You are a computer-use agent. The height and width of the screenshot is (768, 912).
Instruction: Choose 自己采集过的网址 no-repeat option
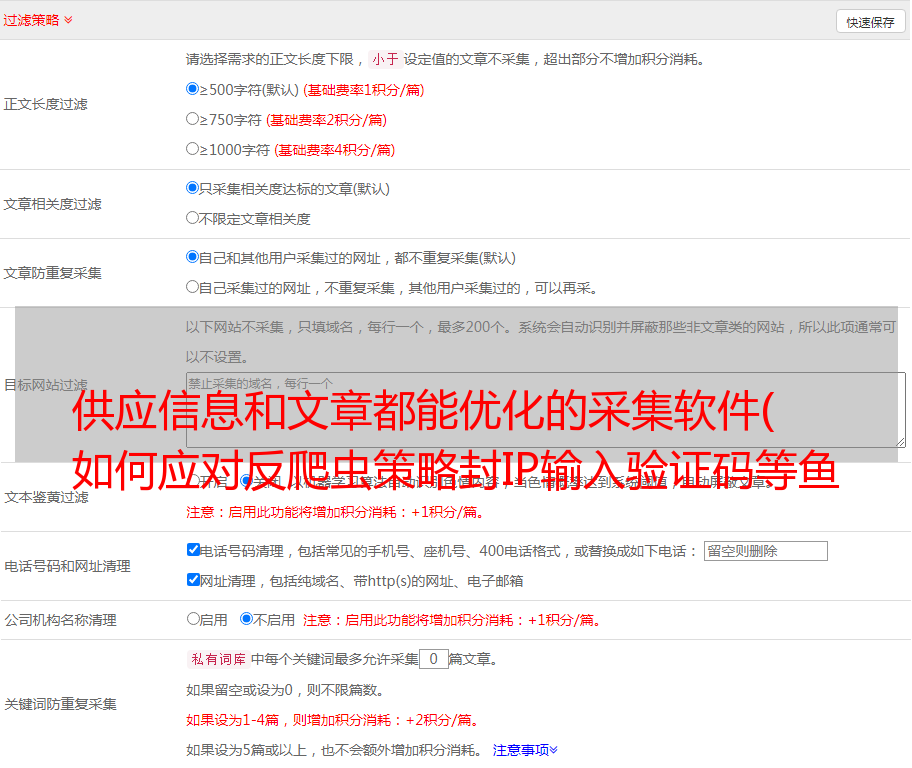(193, 287)
